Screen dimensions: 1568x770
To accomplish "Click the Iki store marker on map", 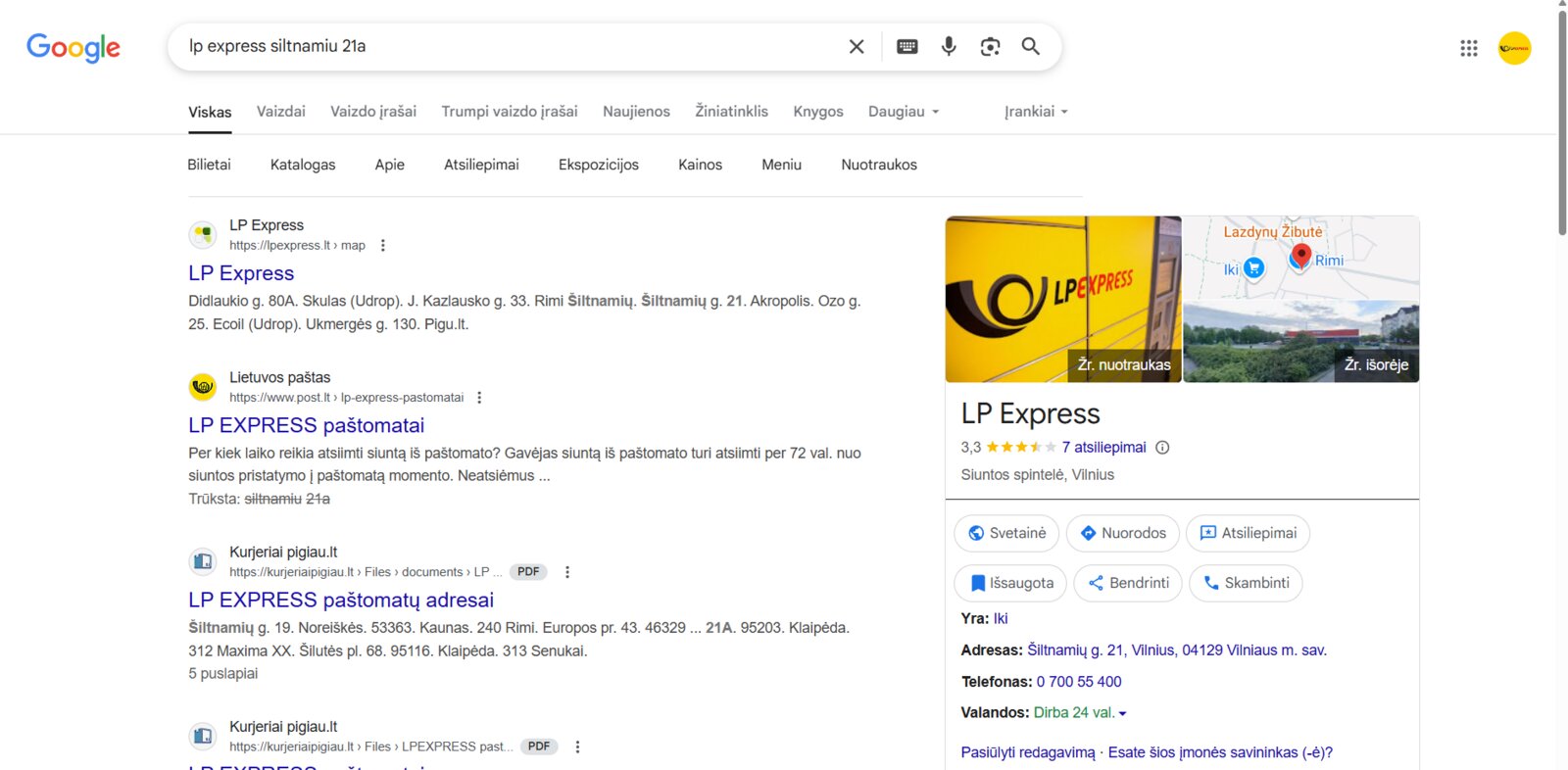I will coord(1253,267).
